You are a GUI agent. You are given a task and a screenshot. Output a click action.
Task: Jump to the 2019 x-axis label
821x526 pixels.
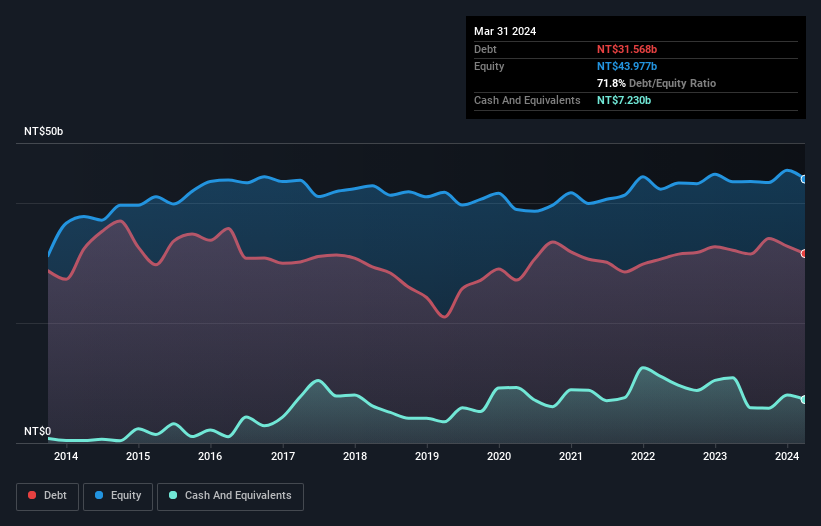pos(427,457)
